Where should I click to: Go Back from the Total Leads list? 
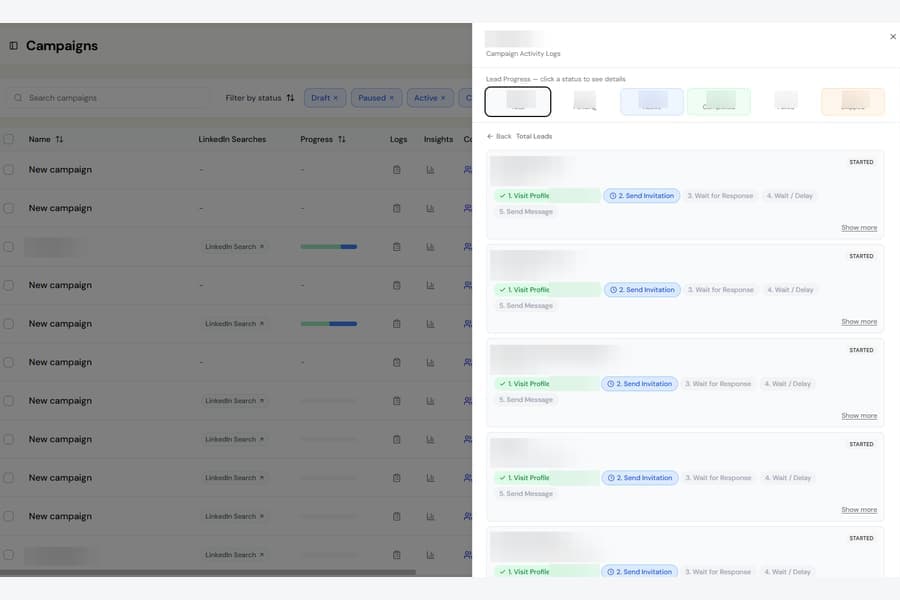tap(499, 137)
